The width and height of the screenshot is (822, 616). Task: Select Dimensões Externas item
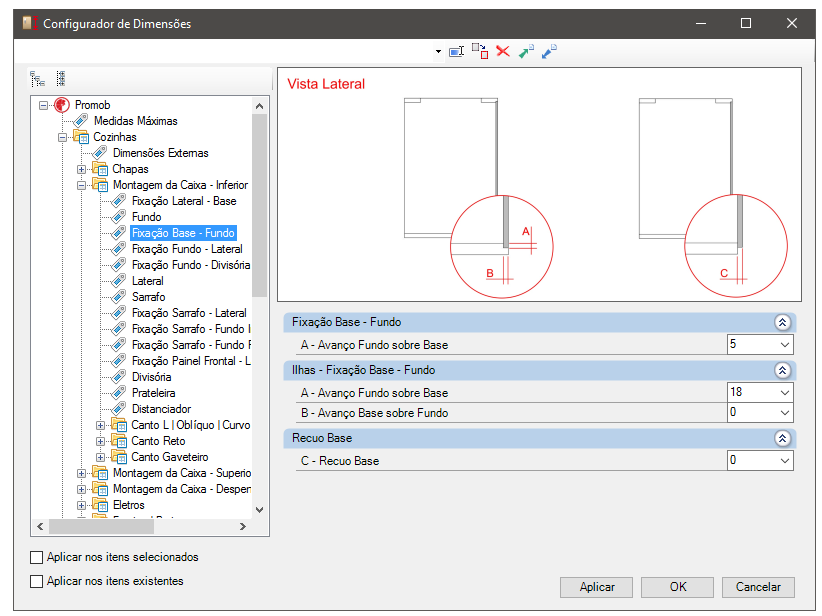point(160,153)
